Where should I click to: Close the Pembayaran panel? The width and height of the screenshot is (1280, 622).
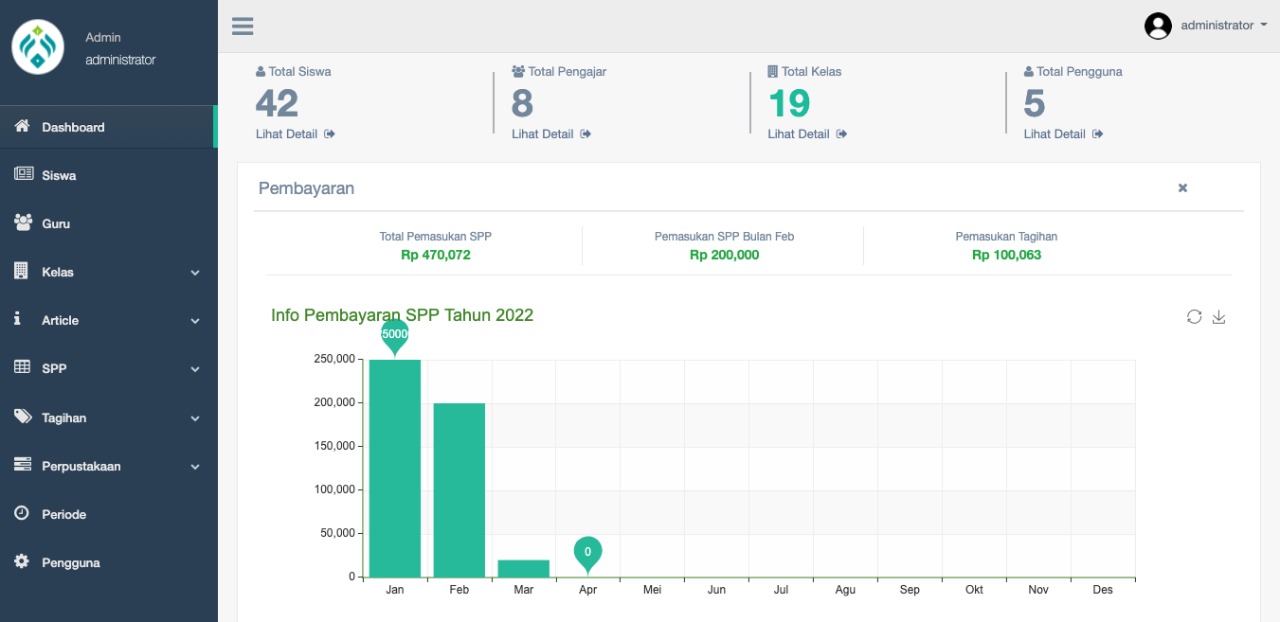click(x=1182, y=188)
